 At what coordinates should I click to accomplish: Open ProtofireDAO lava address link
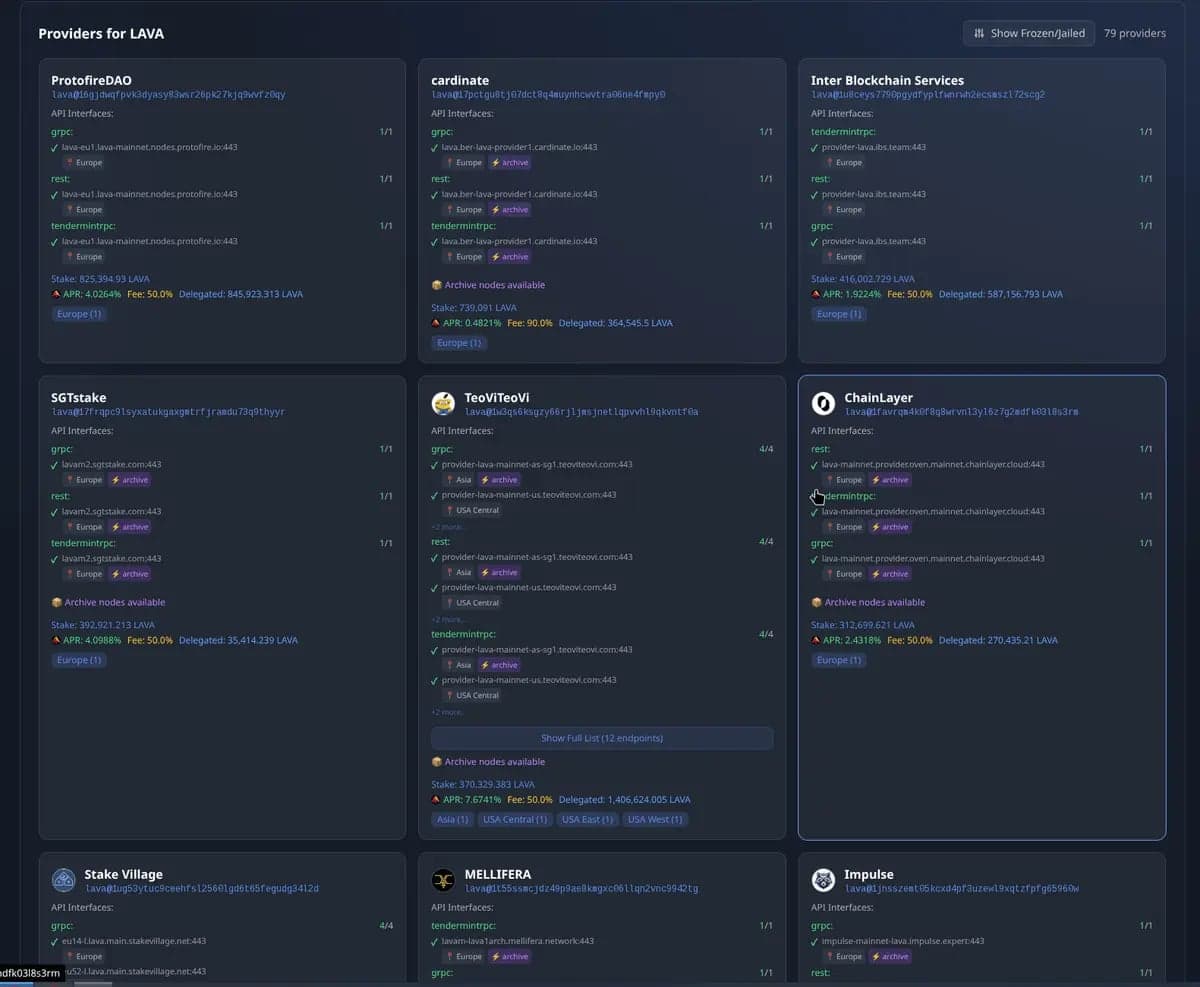point(168,95)
